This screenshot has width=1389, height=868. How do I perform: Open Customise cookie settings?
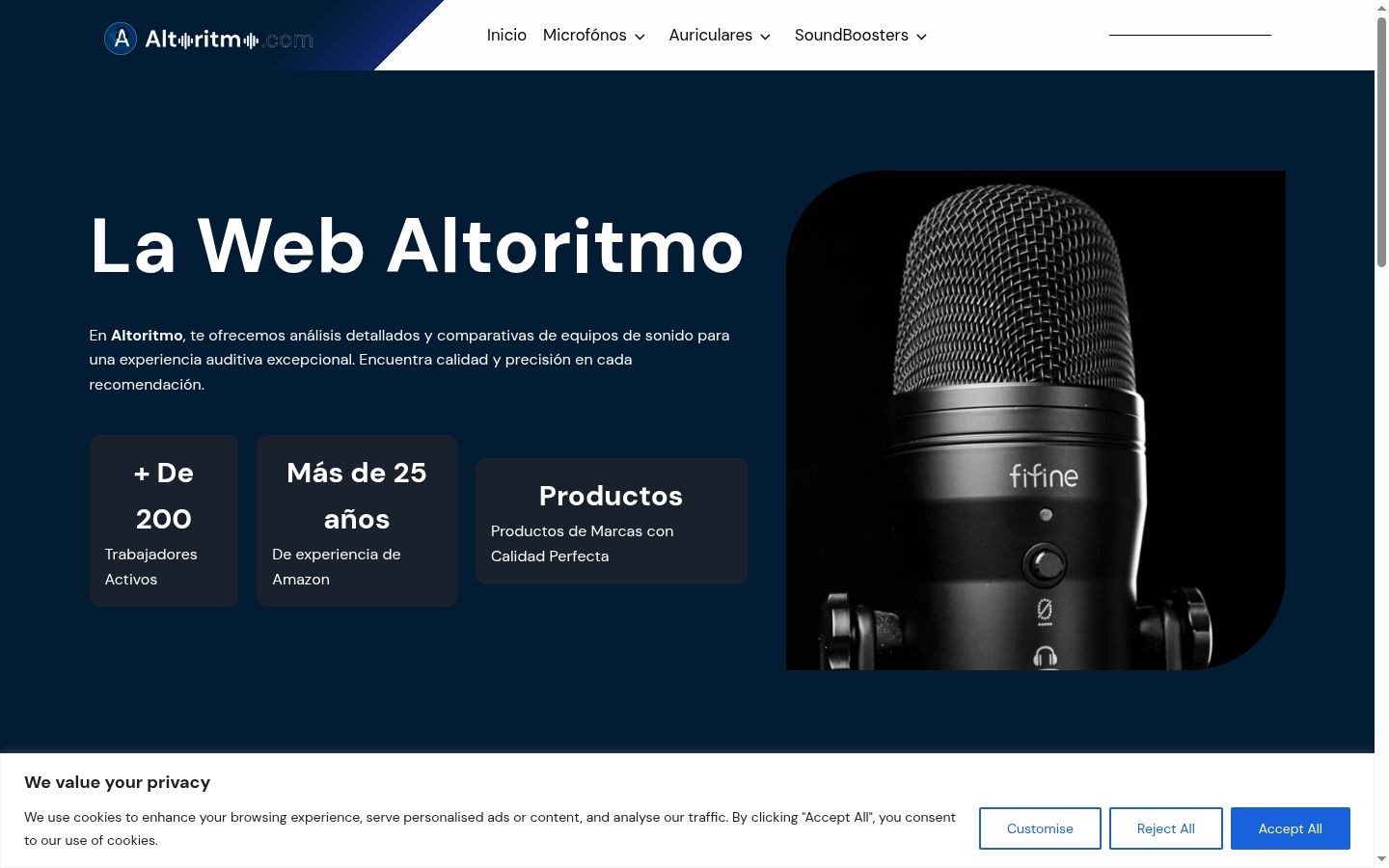(x=1040, y=828)
